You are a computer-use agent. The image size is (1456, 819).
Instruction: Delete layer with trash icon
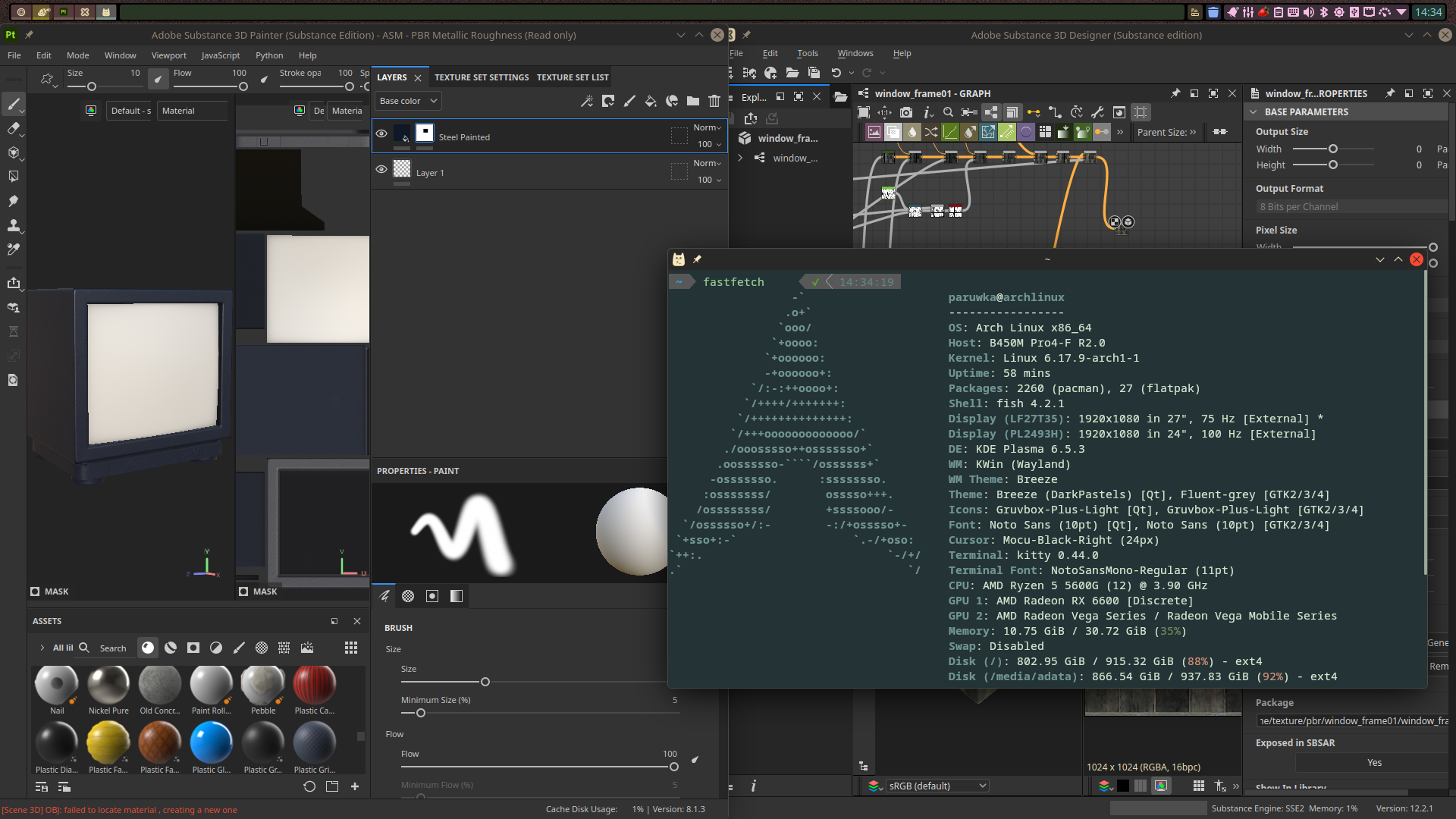click(x=714, y=101)
